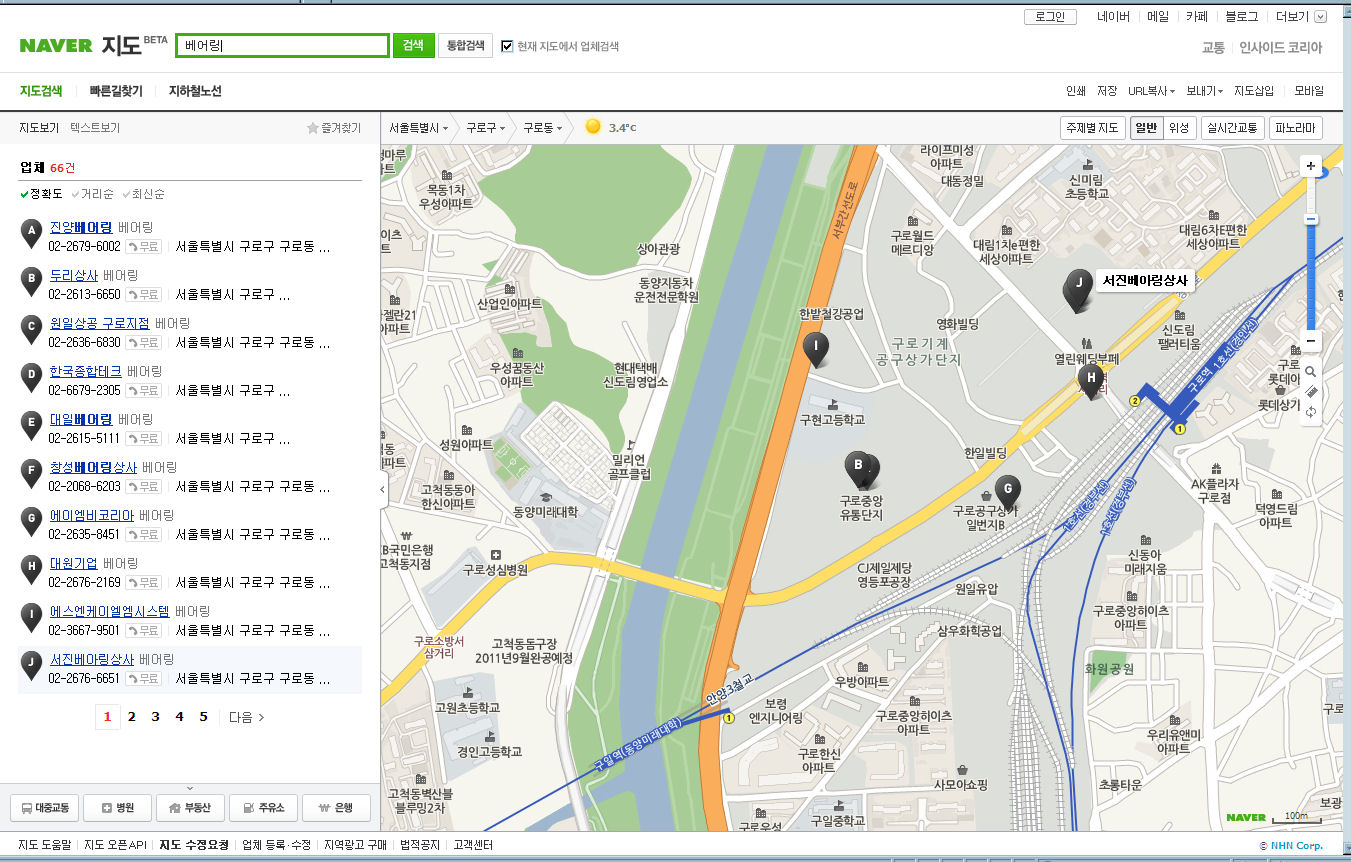
Task: Sort results by 최신순
Action: pos(143,194)
